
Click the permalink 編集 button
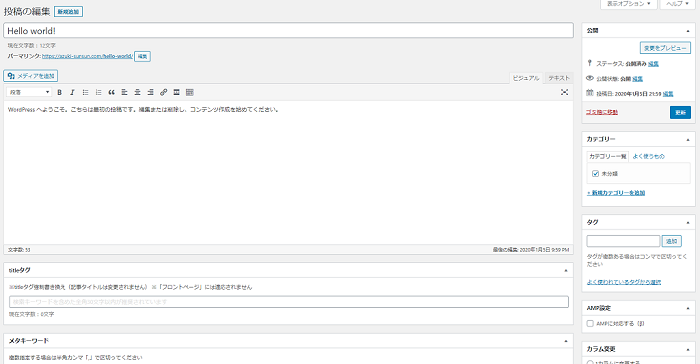click(142, 56)
